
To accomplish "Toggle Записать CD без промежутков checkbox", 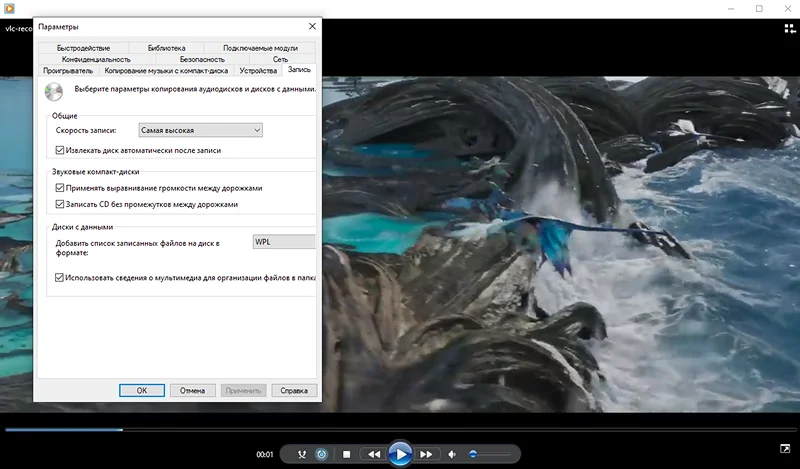I will [60, 205].
